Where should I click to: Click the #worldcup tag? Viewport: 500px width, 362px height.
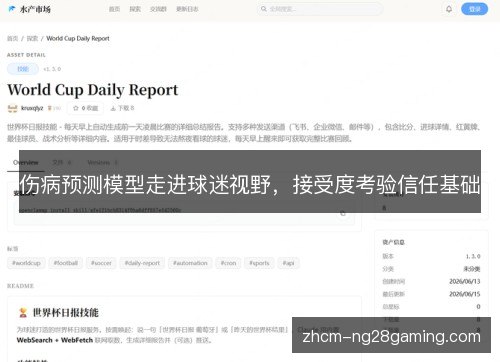point(26,263)
